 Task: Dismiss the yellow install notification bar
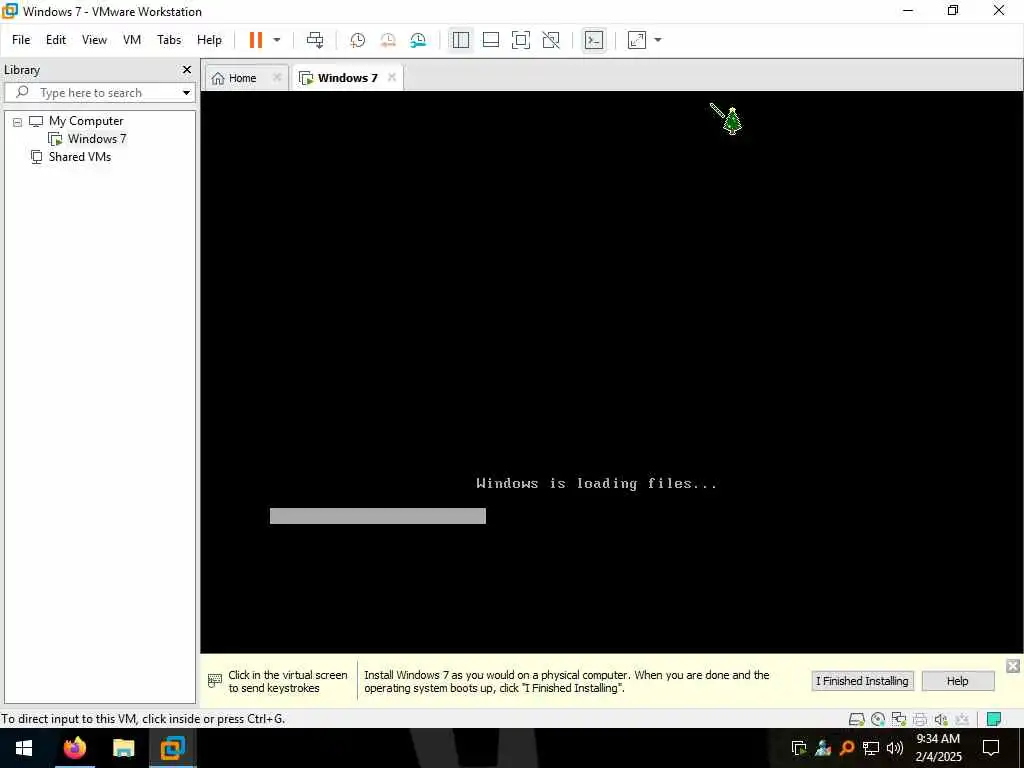1013,666
